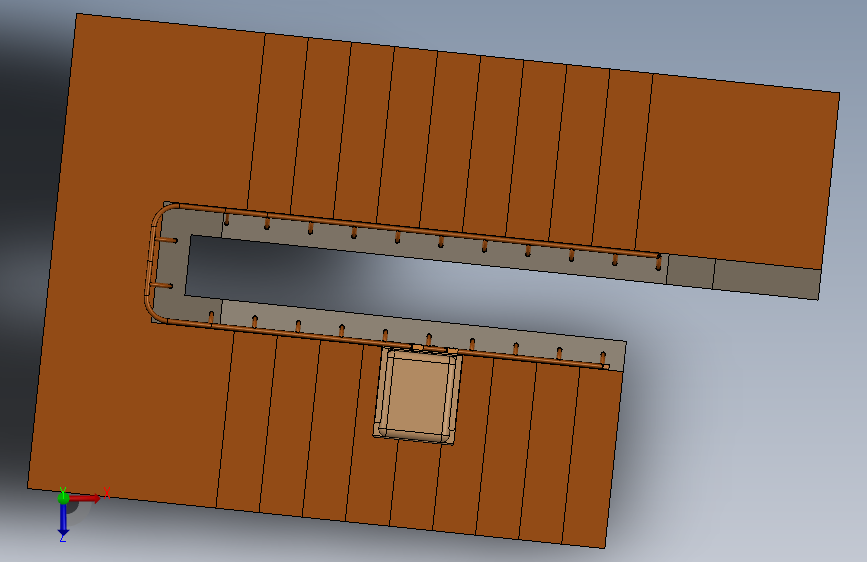Select the gray stringer face beside the upper flight
867x562 pixels.
pos(442,250)
